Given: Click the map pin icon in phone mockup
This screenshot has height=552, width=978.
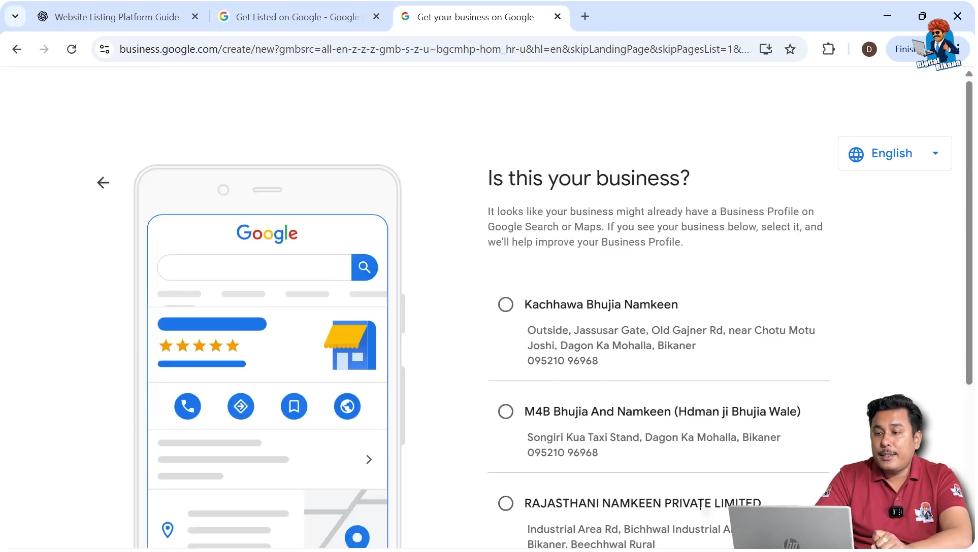Looking at the screenshot, I should click(x=167, y=530).
